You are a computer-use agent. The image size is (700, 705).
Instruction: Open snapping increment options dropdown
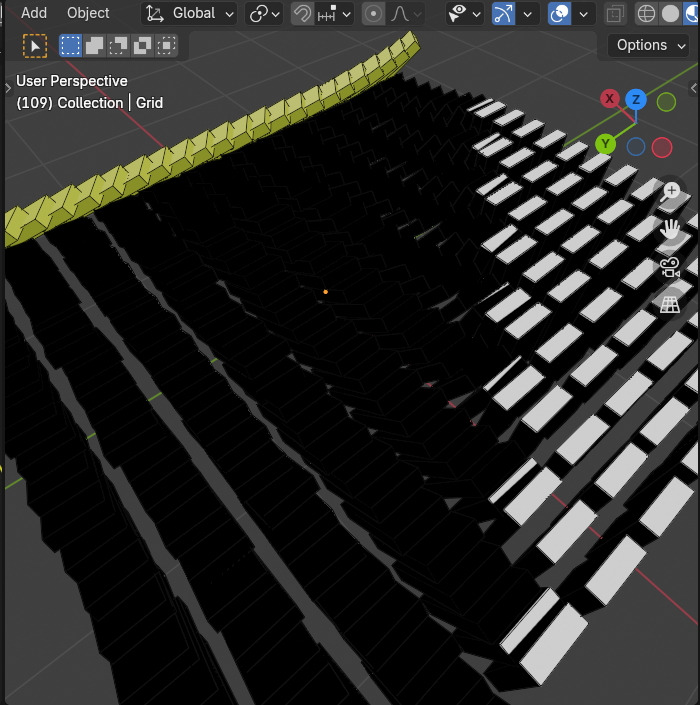335,14
